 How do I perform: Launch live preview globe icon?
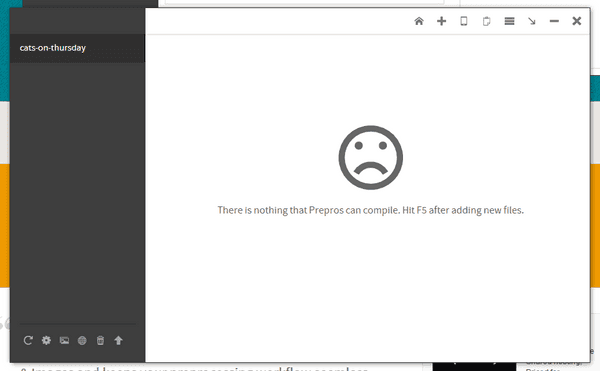click(x=82, y=340)
